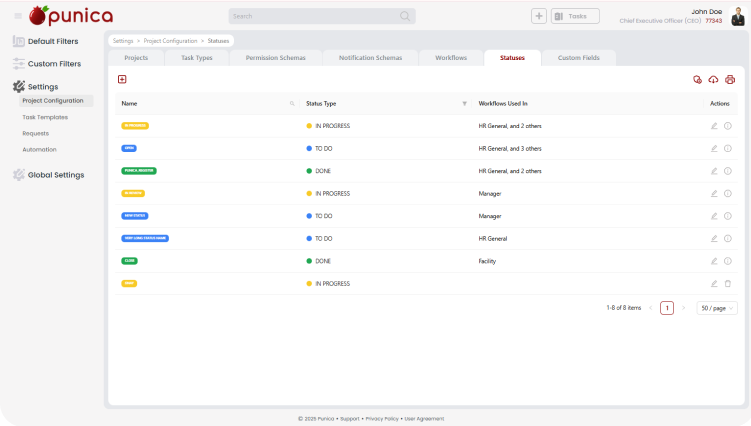
Task: Open the Status Type column filter funnel
Action: [x=464, y=104]
